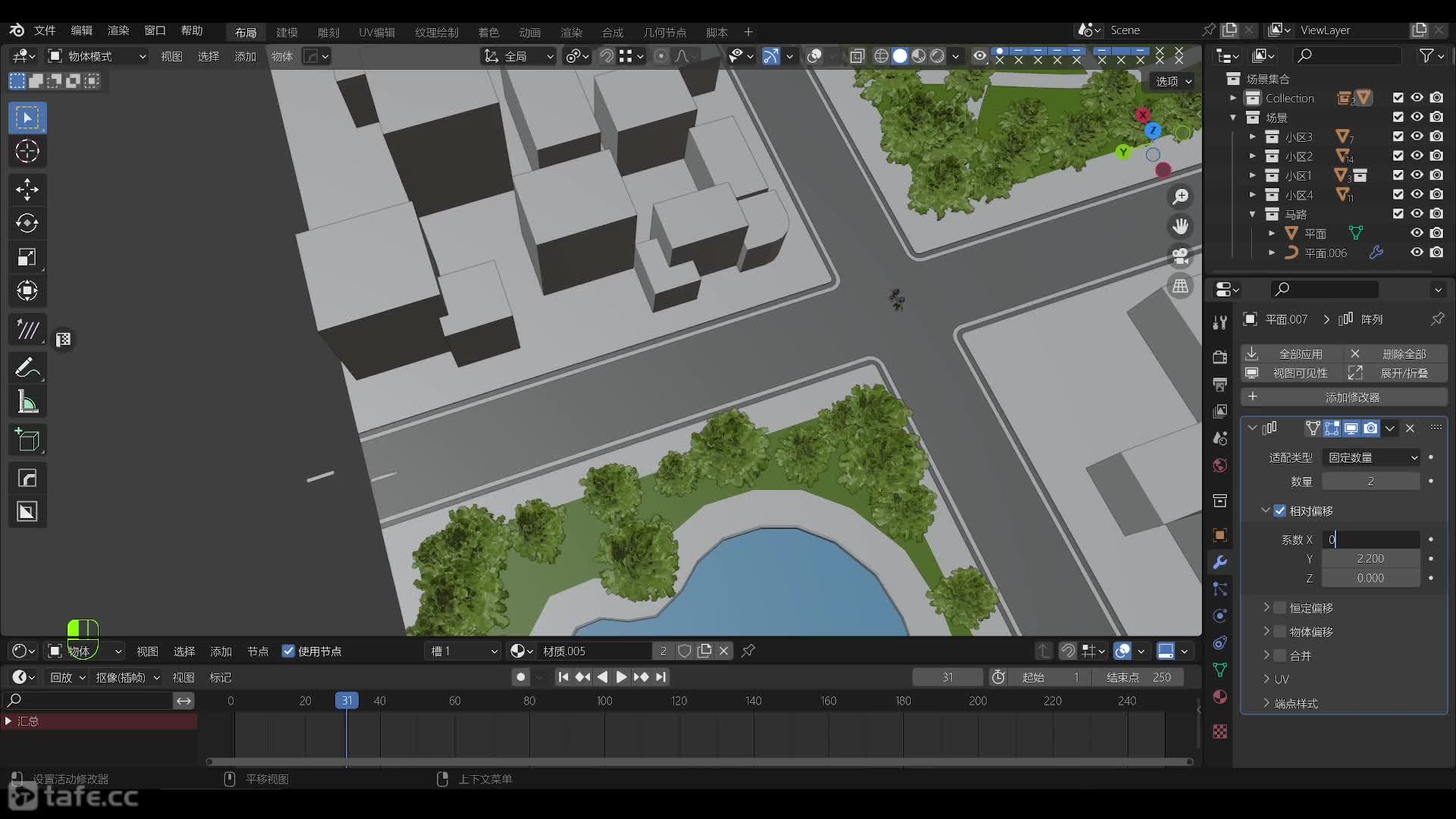Select the Scale tool
The width and height of the screenshot is (1456, 819).
pos(27,257)
